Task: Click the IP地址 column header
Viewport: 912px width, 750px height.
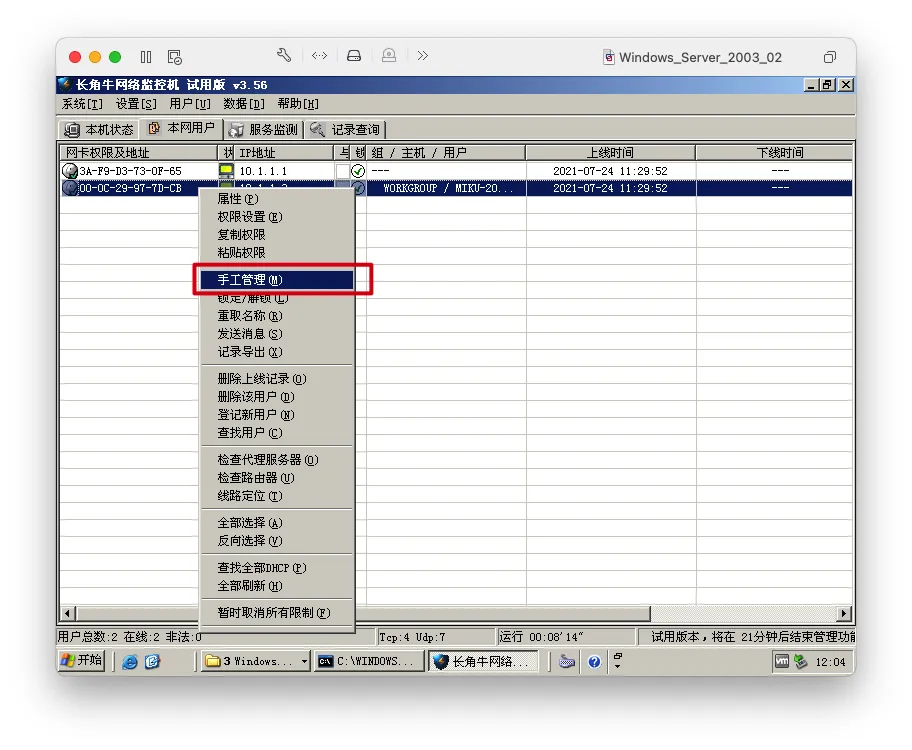Action: pyautogui.click(x=283, y=153)
